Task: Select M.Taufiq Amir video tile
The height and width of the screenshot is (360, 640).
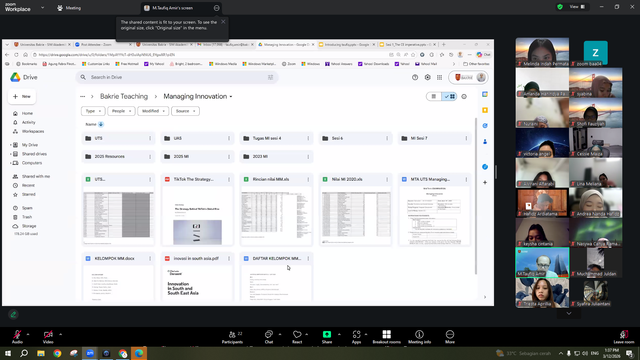Action: point(542,262)
